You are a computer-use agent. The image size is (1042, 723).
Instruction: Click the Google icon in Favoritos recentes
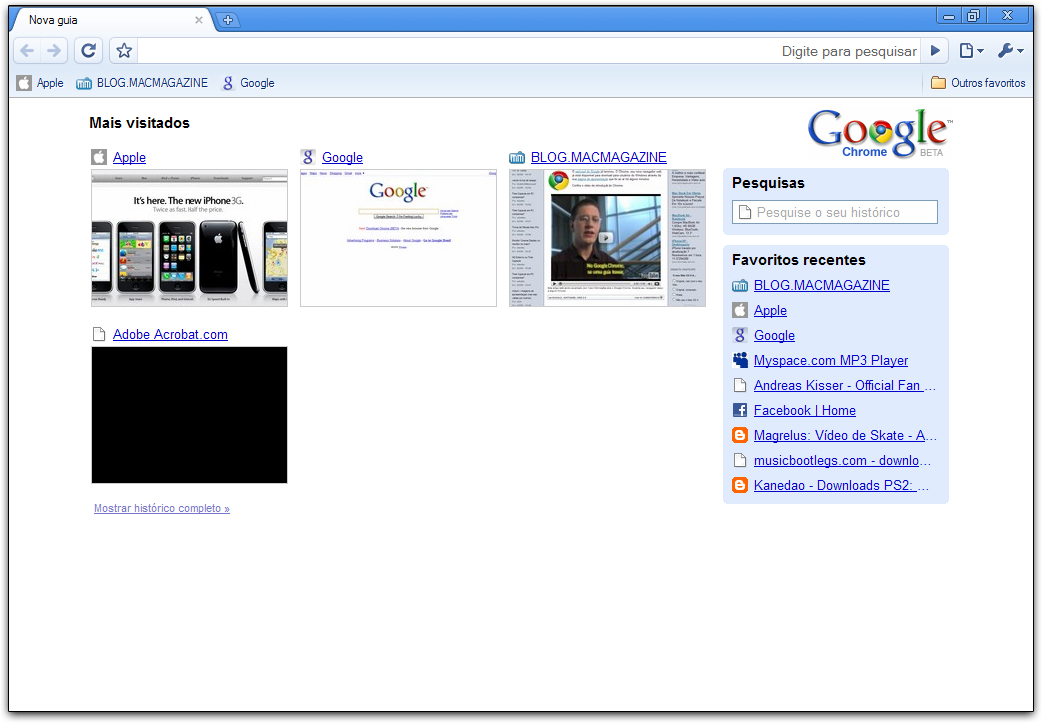740,335
